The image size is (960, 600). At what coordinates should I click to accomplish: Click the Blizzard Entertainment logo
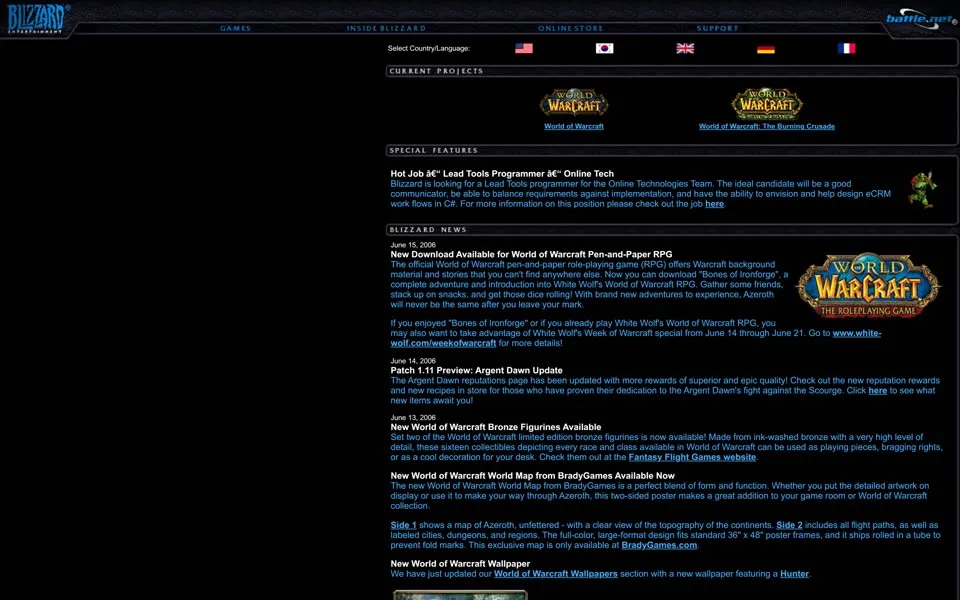point(36,18)
